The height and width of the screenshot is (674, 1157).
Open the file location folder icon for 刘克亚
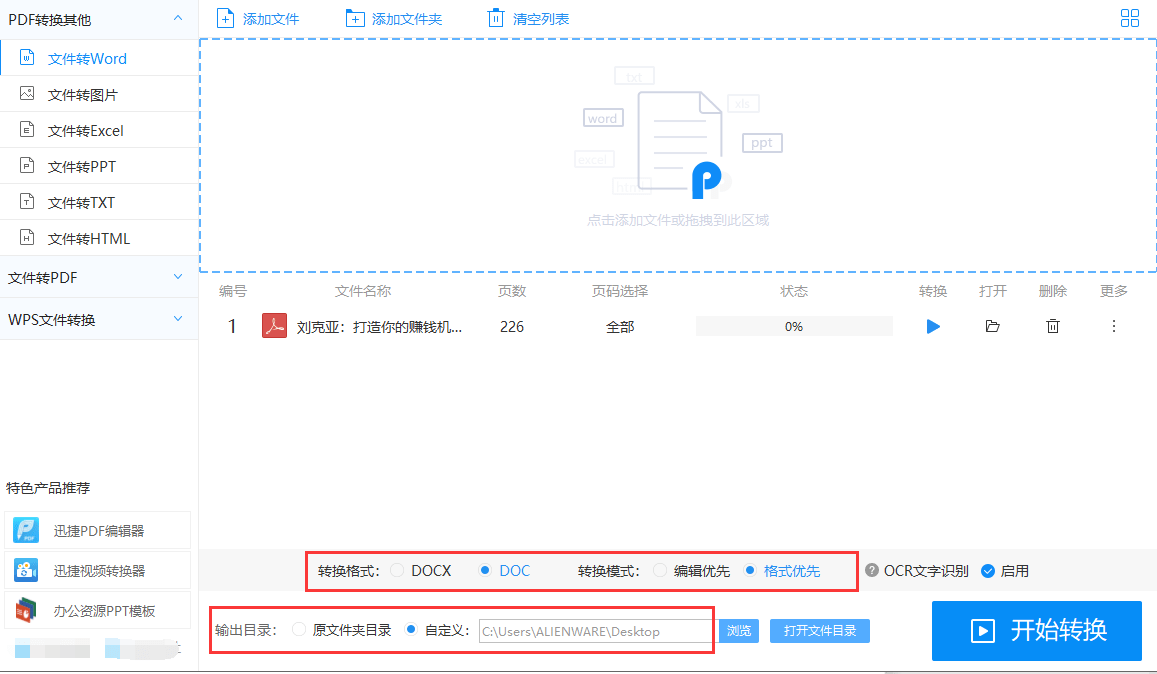[x=992, y=326]
